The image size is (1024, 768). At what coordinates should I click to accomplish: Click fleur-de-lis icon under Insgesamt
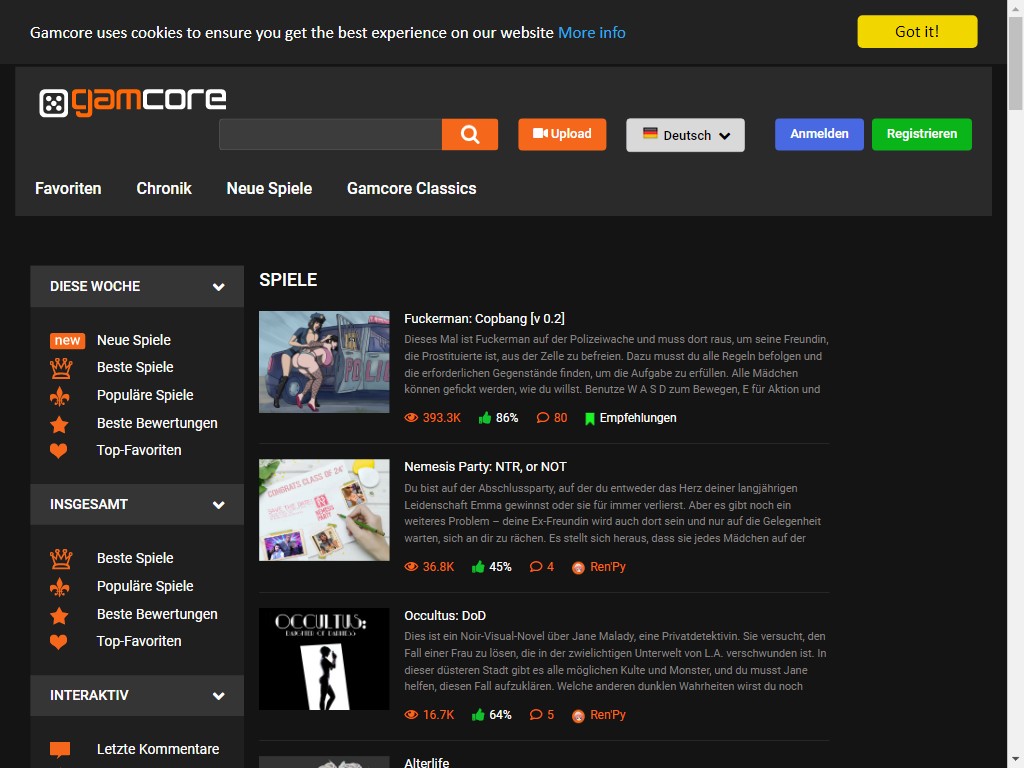[59, 587]
